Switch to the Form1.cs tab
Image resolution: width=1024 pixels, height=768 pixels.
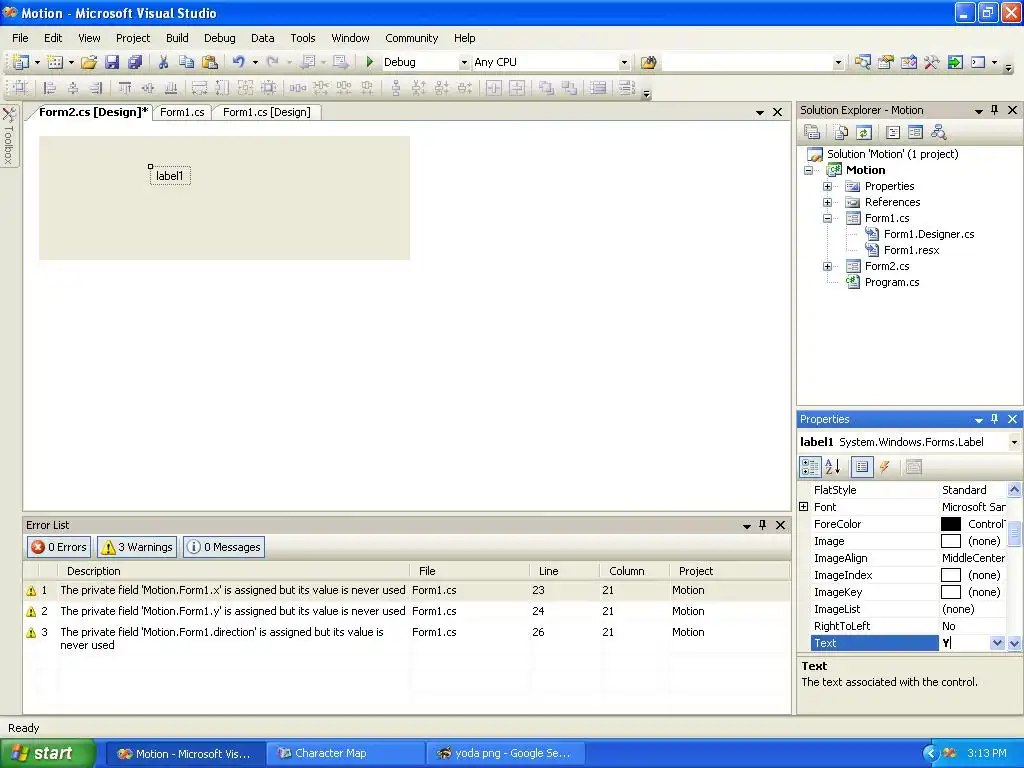coord(182,112)
